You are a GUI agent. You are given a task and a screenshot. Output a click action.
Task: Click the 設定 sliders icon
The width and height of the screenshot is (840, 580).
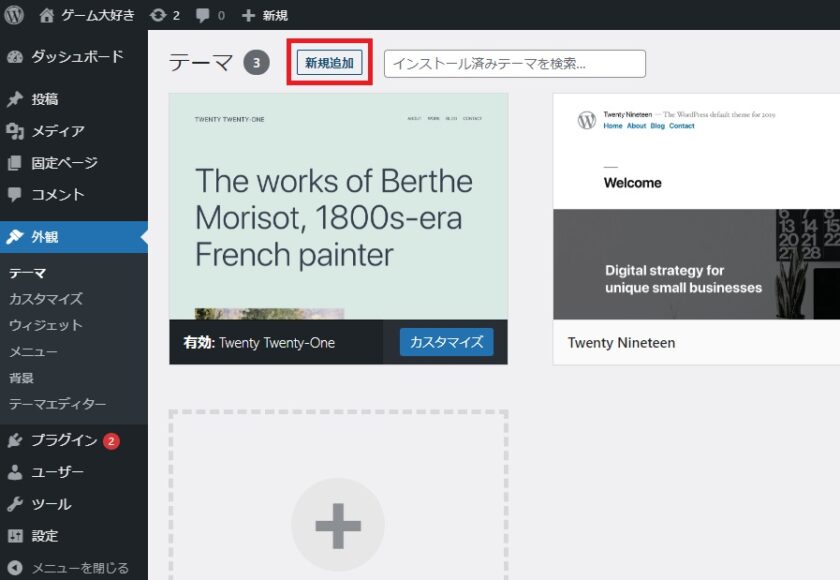click(15, 536)
